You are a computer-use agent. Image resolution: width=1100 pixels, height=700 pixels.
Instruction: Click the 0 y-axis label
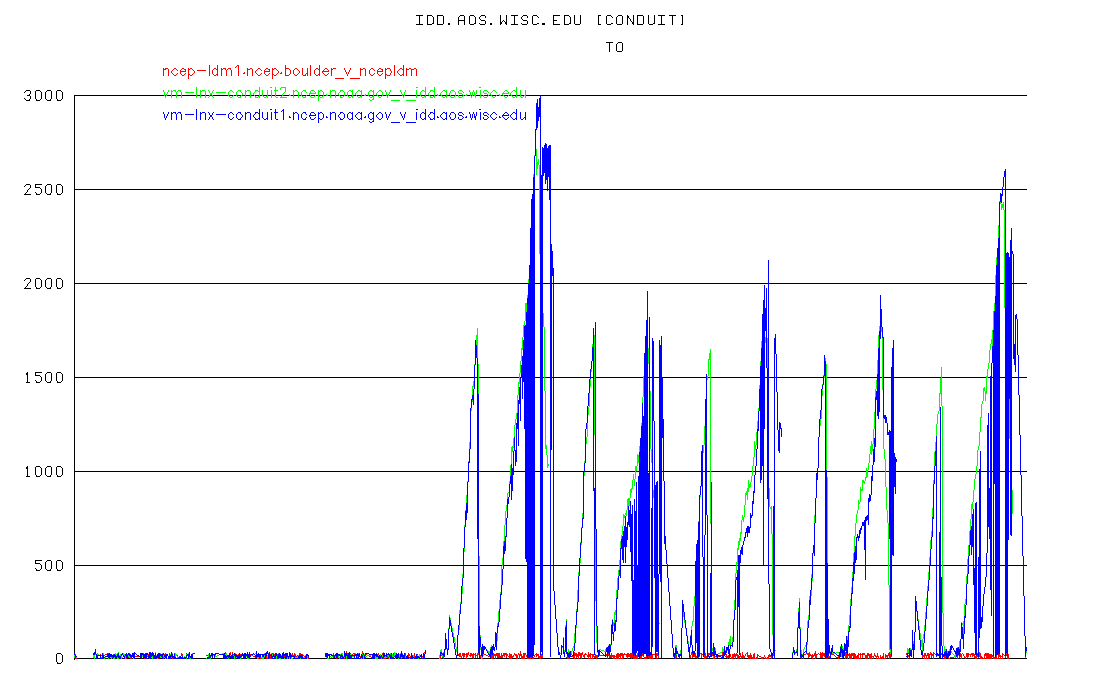click(x=60, y=659)
